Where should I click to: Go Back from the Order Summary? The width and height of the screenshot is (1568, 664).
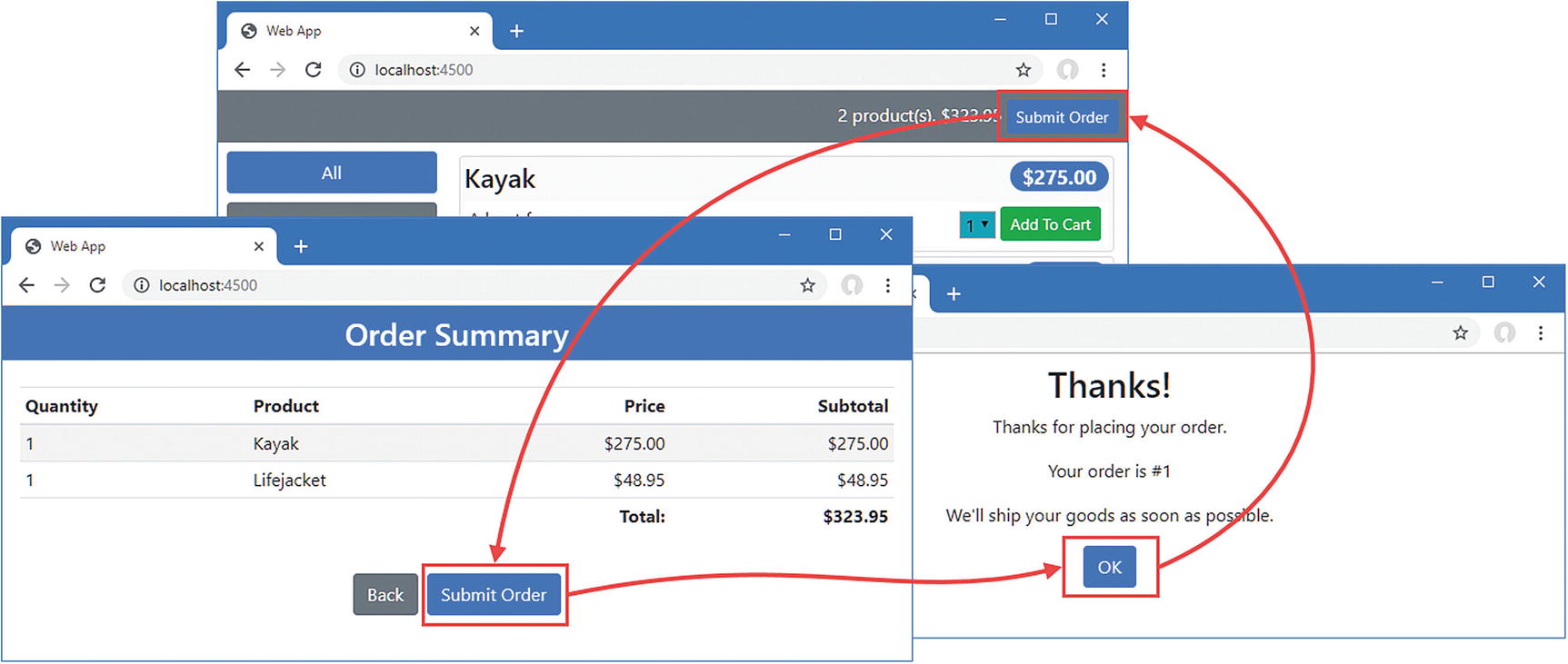[x=385, y=595]
